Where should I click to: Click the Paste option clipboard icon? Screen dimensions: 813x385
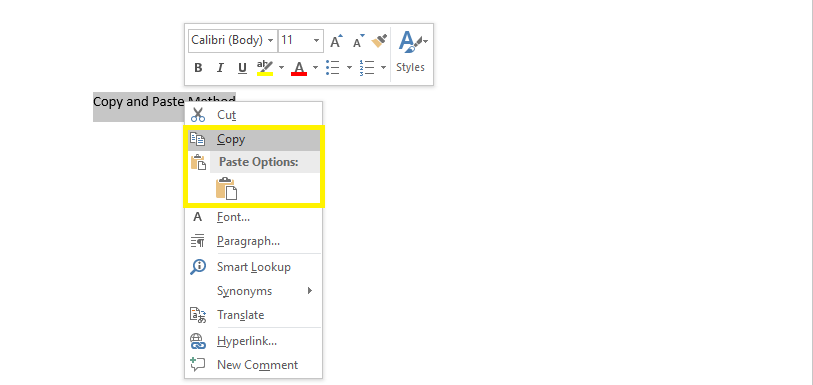[x=227, y=189]
